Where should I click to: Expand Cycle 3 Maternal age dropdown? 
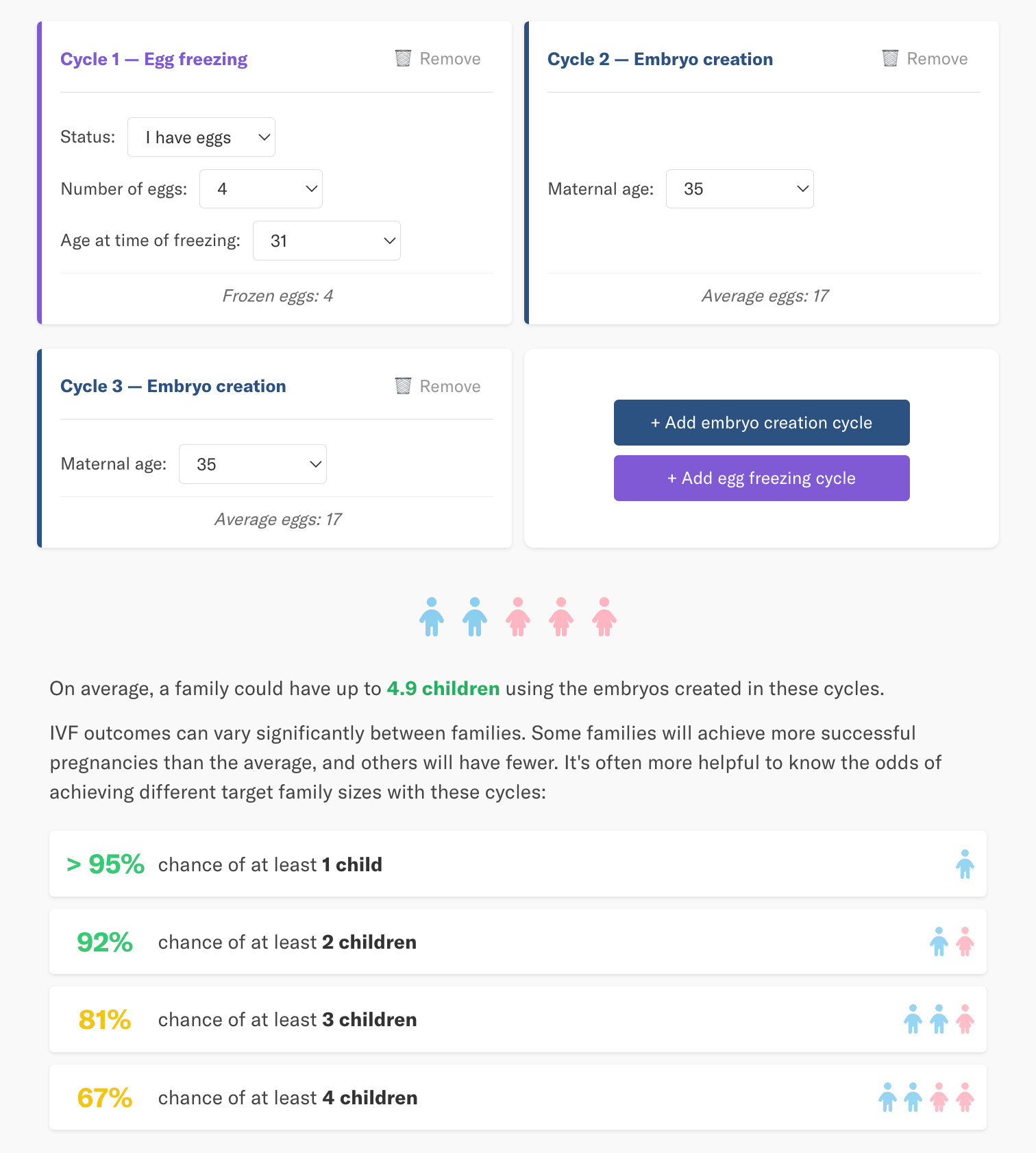coord(253,464)
